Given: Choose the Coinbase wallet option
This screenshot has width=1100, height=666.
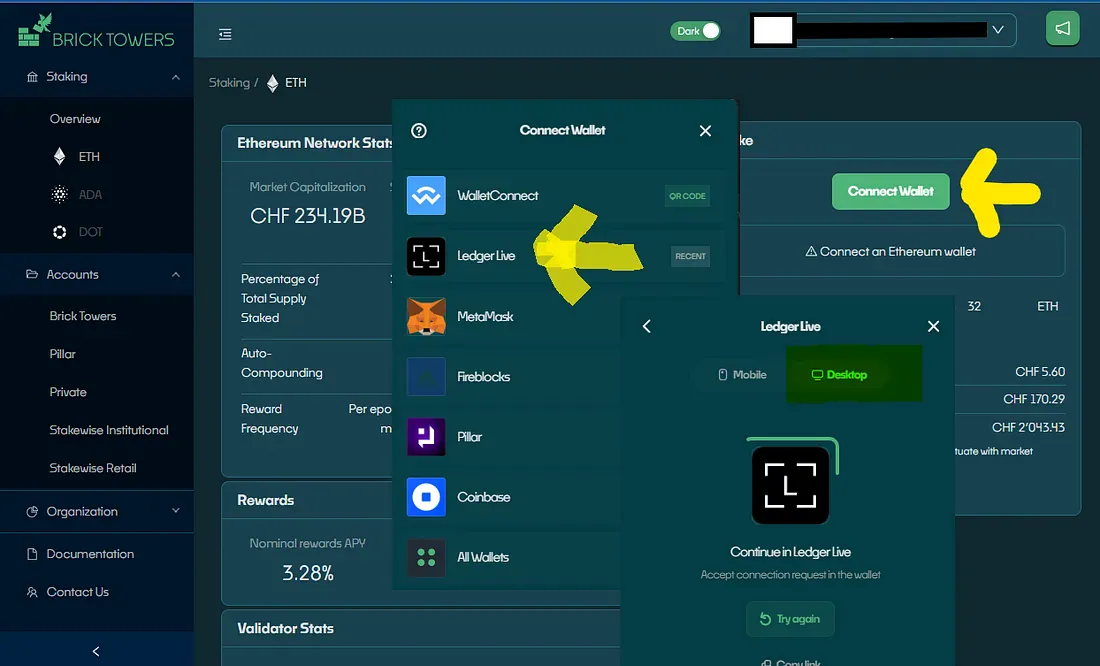Looking at the screenshot, I should (x=511, y=497).
